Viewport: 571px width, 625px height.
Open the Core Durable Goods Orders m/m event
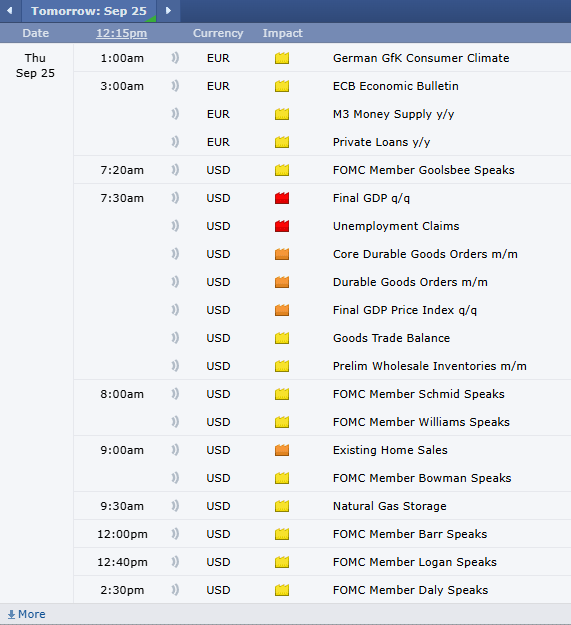coord(425,254)
